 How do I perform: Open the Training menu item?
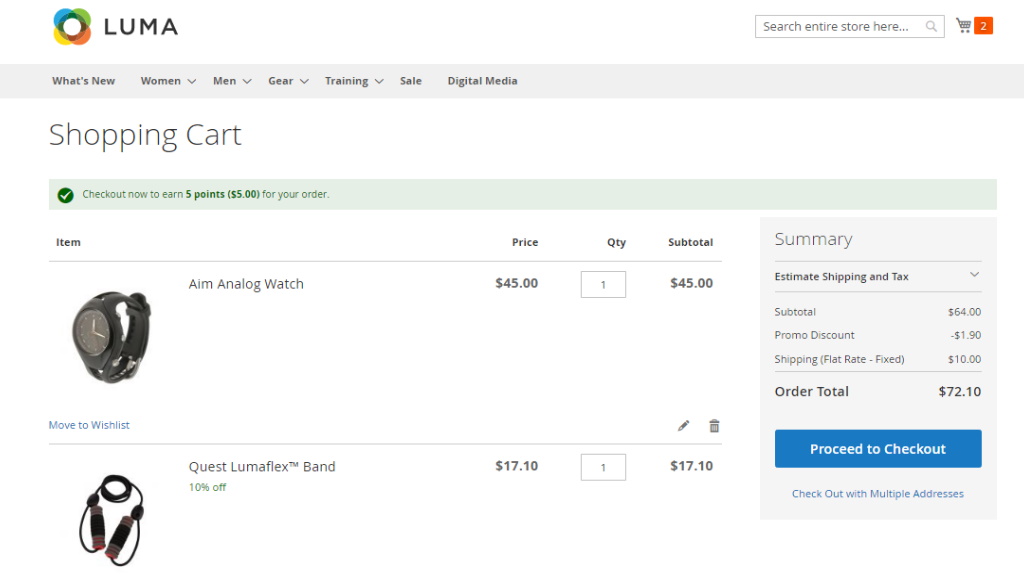click(347, 81)
